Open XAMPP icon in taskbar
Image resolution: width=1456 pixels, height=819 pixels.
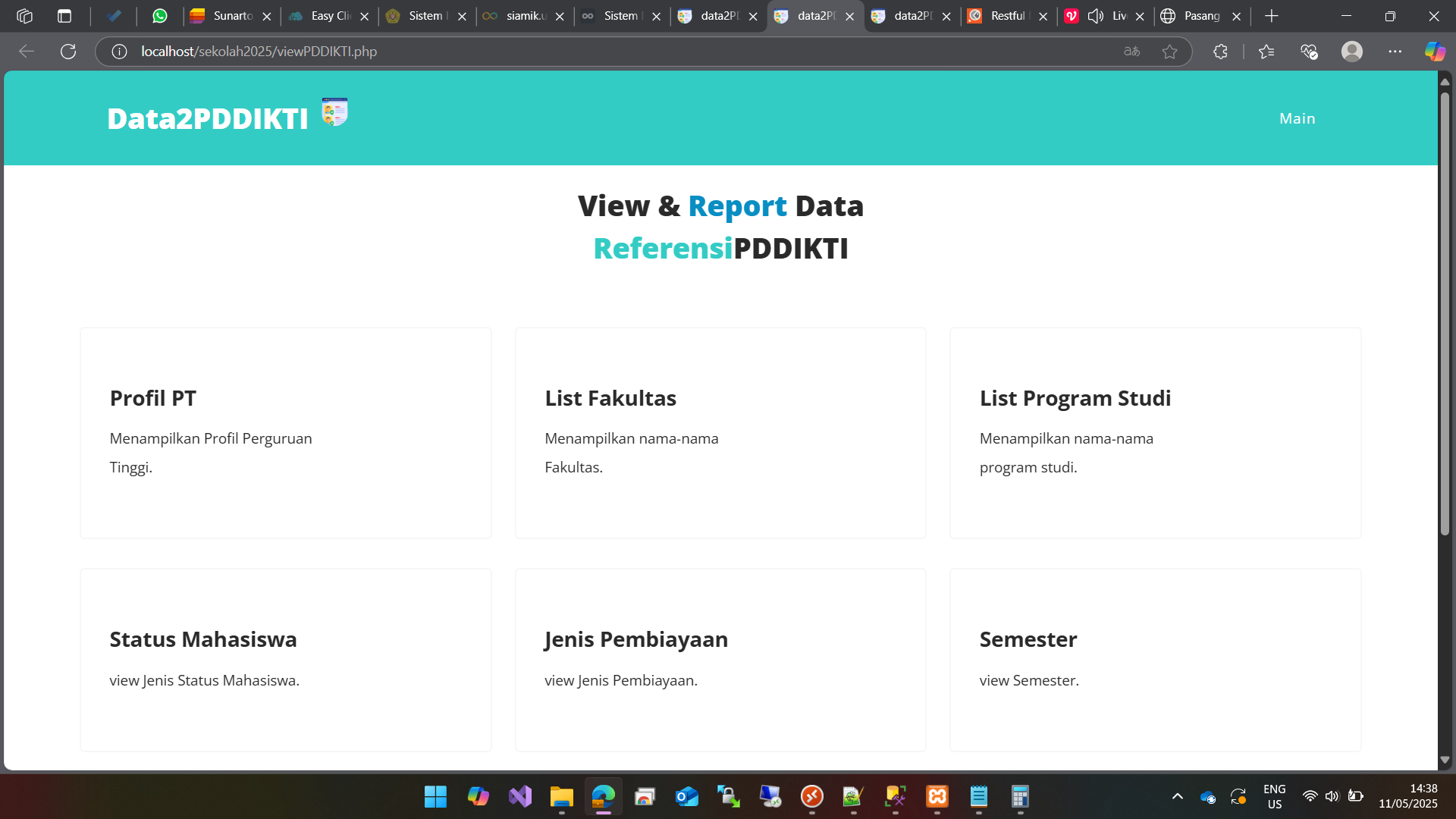coord(937,796)
